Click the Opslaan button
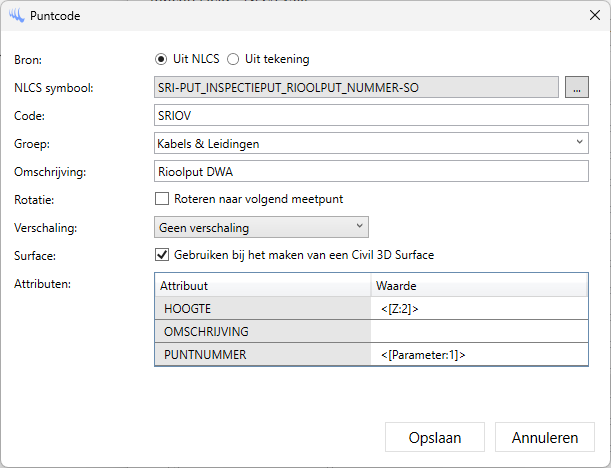611x468 pixels. pyautogui.click(x=434, y=437)
